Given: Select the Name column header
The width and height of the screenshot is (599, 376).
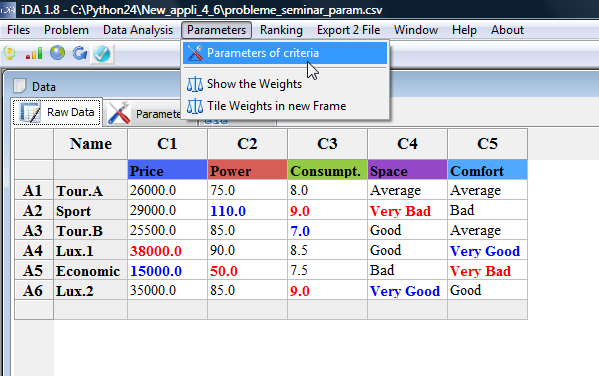Looking at the screenshot, I should coord(91,144).
